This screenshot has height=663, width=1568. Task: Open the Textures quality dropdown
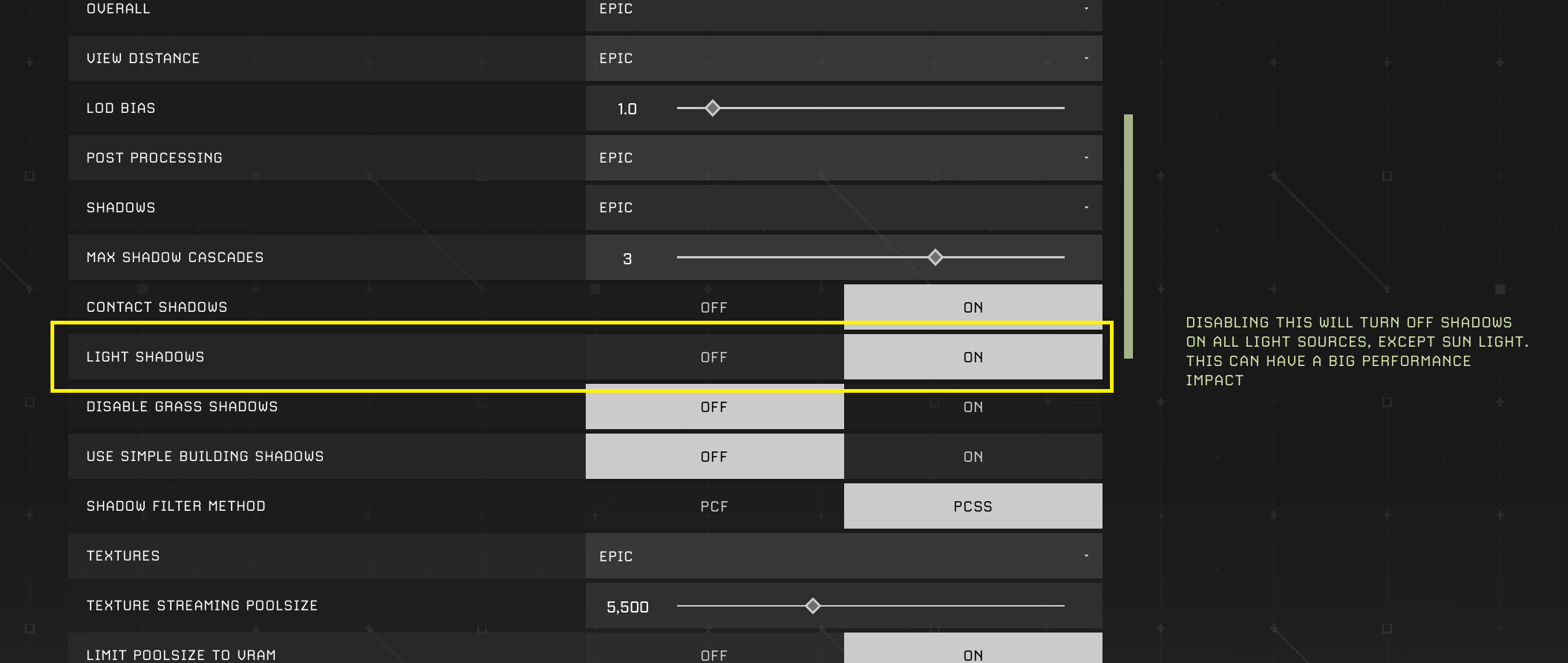(843, 555)
